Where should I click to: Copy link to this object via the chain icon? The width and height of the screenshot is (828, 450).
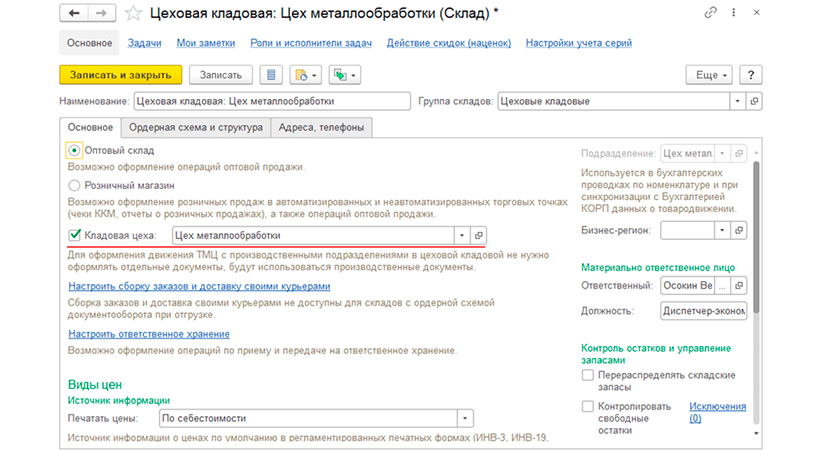tap(711, 12)
